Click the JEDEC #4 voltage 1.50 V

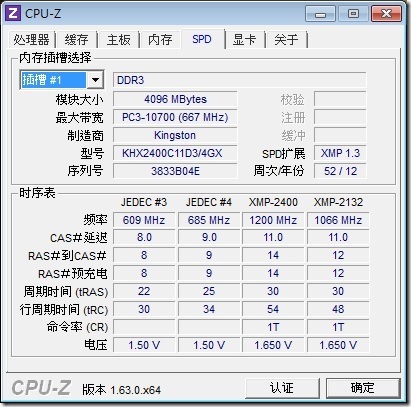click(x=209, y=345)
